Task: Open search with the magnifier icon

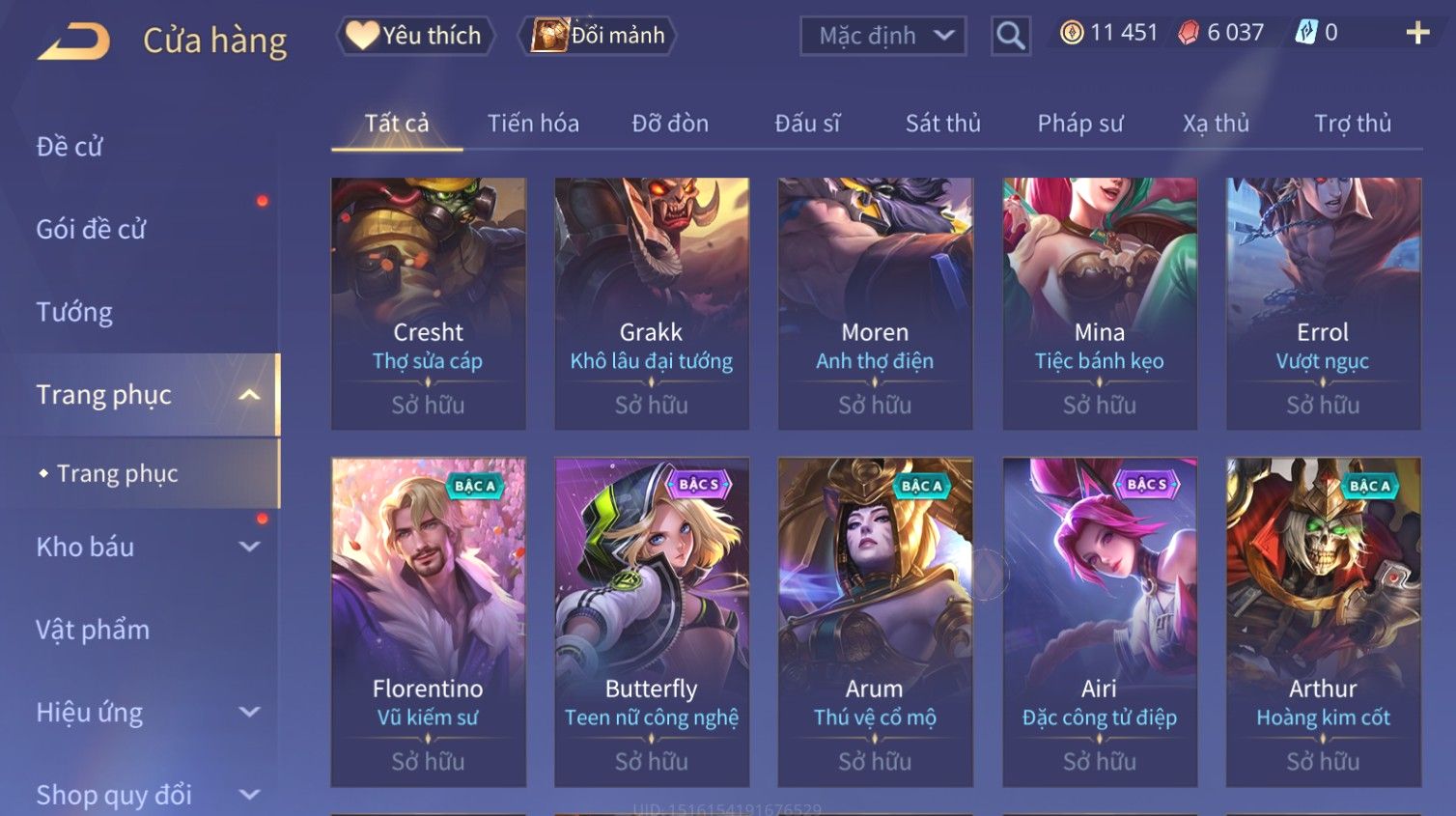Action: click(1010, 36)
